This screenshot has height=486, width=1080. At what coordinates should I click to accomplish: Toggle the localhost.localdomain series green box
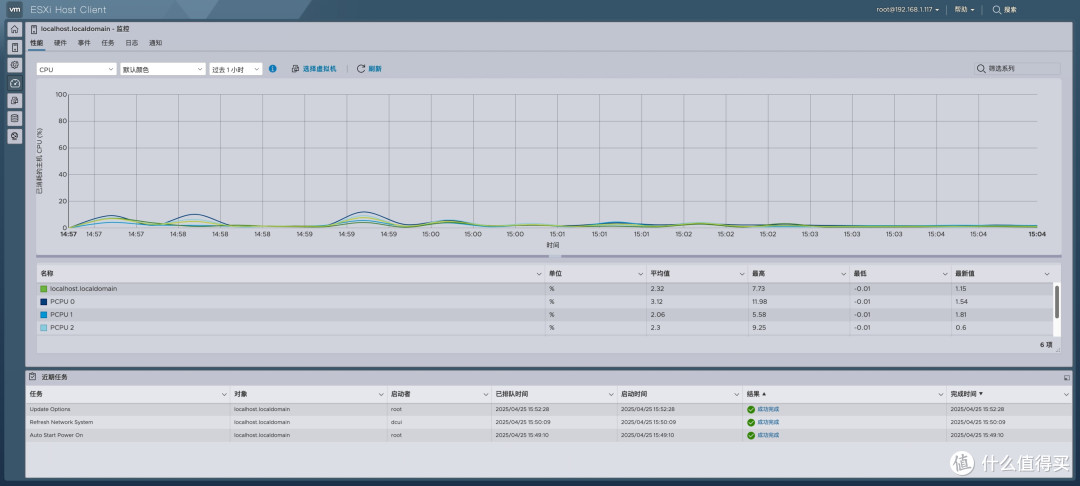point(43,289)
